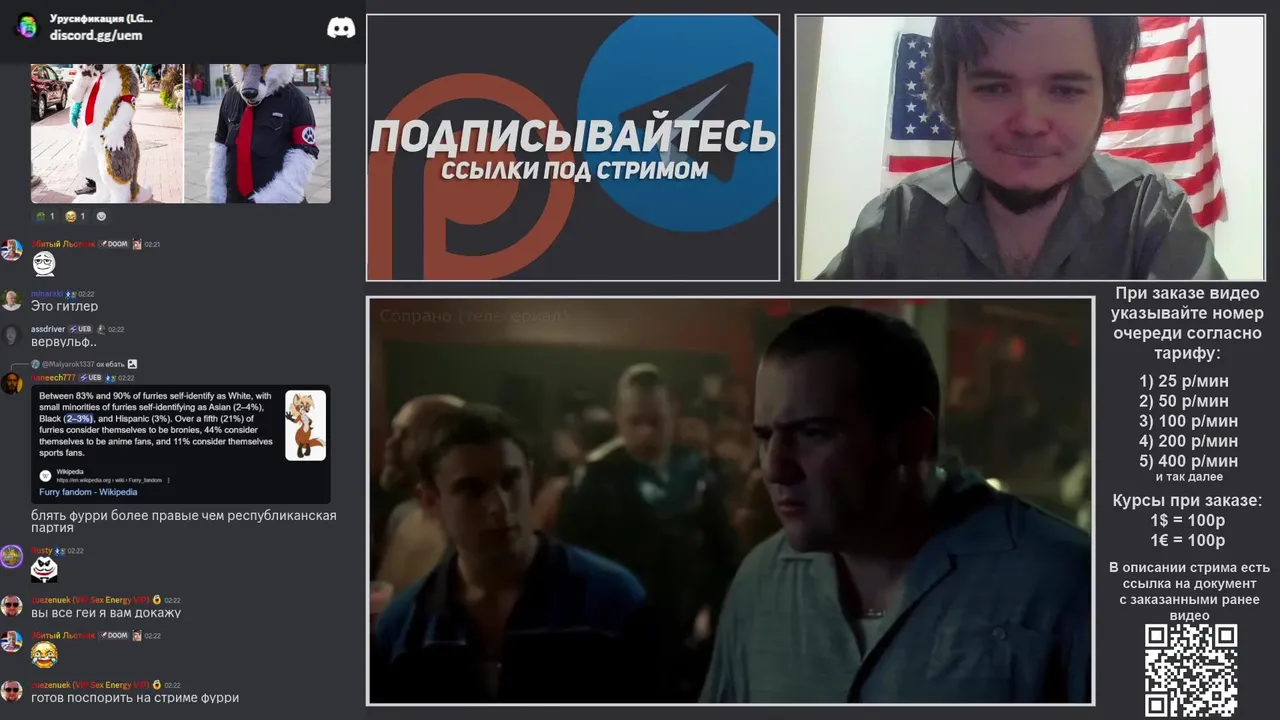Select the exchange rate '1€ = 100р'

pos(1188,541)
